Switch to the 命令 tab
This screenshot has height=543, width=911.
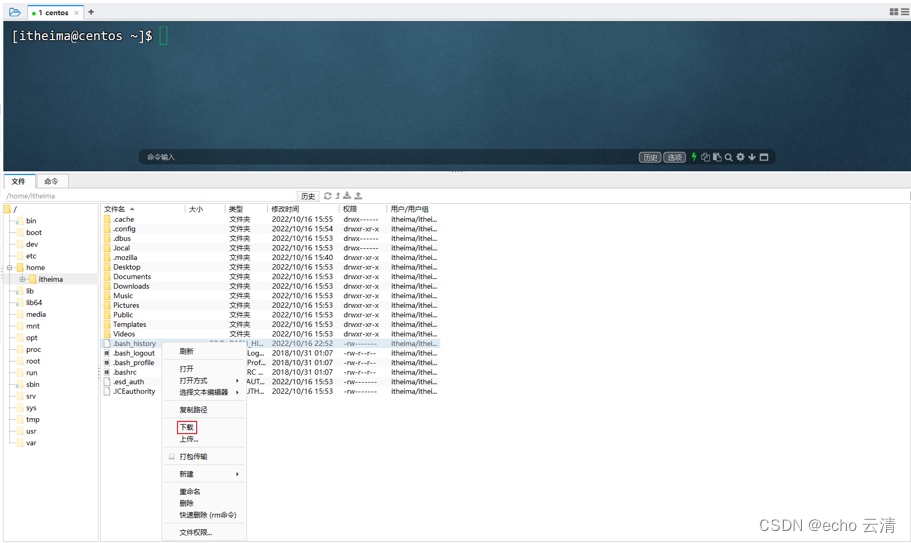pos(52,181)
